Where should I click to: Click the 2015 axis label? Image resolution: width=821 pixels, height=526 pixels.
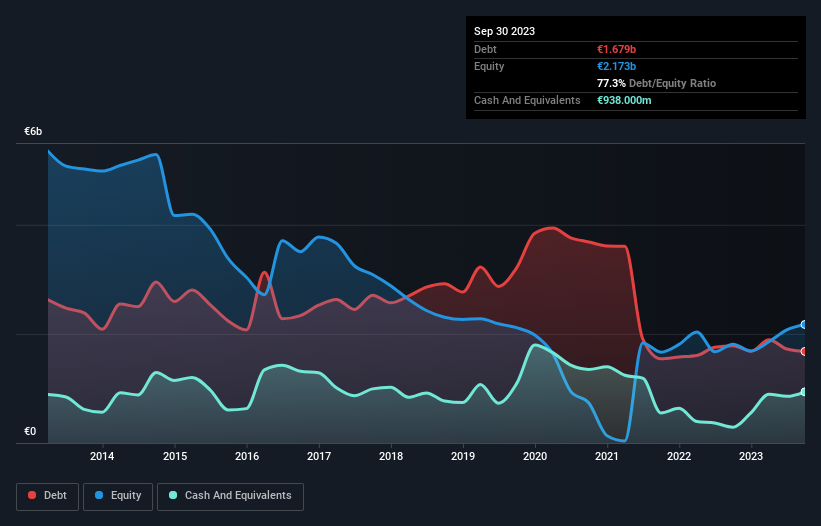click(x=175, y=456)
